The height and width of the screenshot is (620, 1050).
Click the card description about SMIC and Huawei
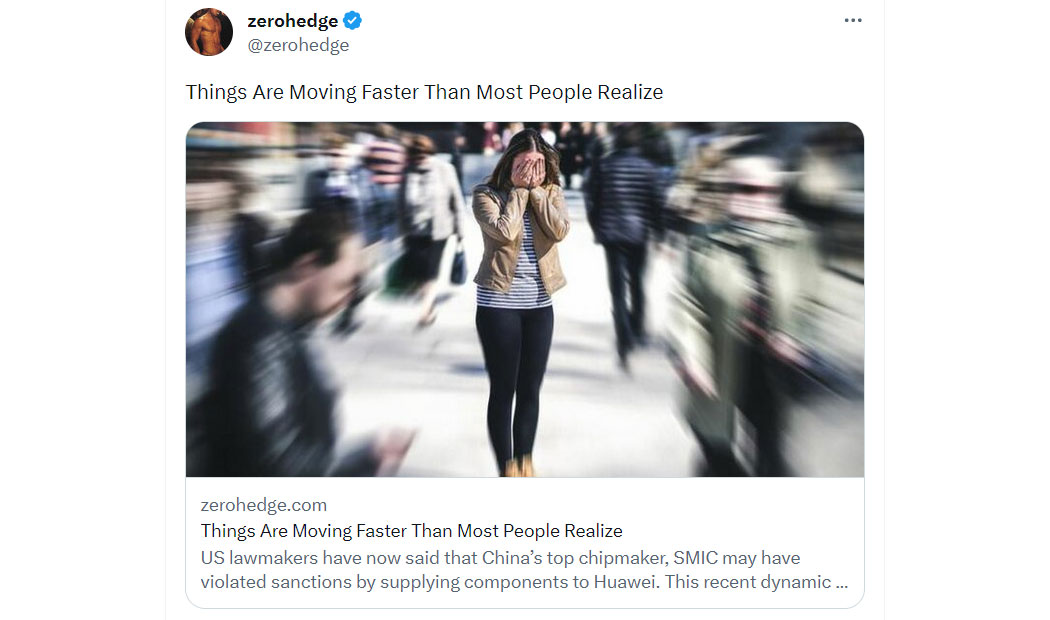tap(524, 570)
